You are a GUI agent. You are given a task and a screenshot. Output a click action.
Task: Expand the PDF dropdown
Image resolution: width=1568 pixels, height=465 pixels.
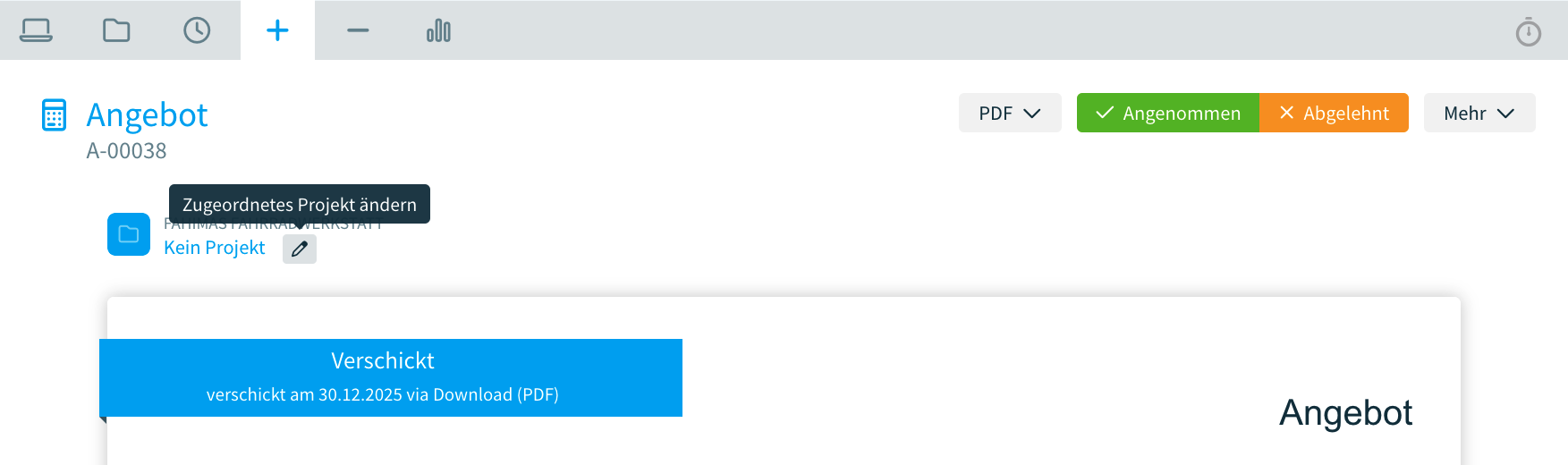pyautogui.click(x=1009, y=113)
